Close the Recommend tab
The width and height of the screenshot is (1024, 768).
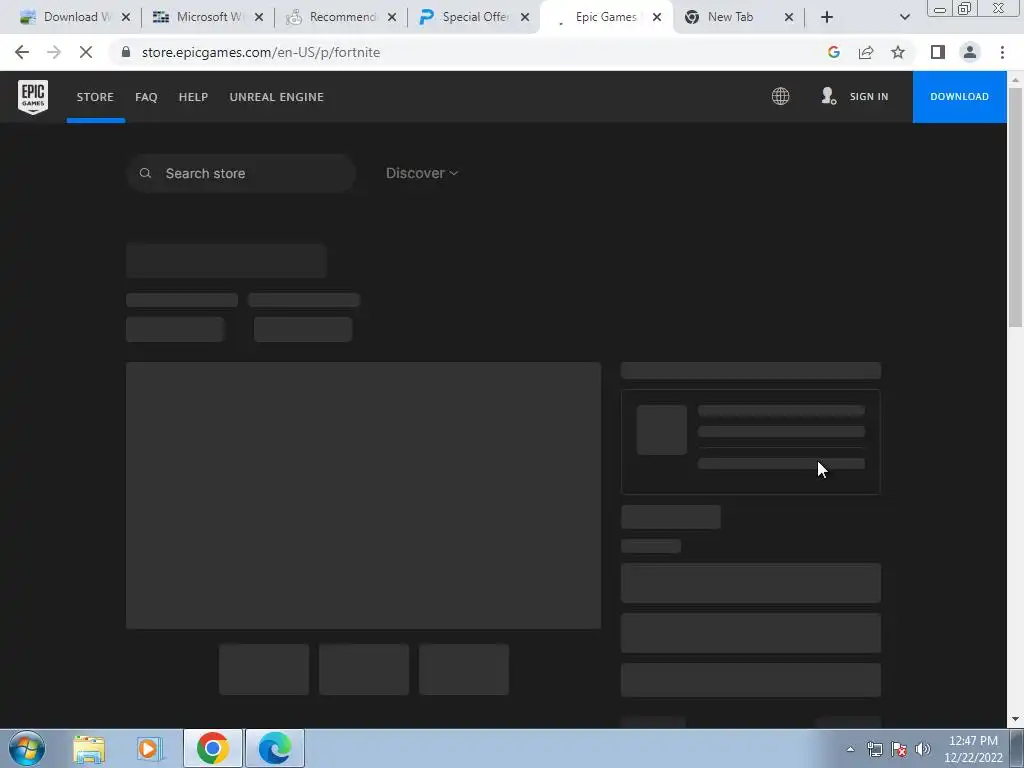pyautogui.click(x=392, y=17)
